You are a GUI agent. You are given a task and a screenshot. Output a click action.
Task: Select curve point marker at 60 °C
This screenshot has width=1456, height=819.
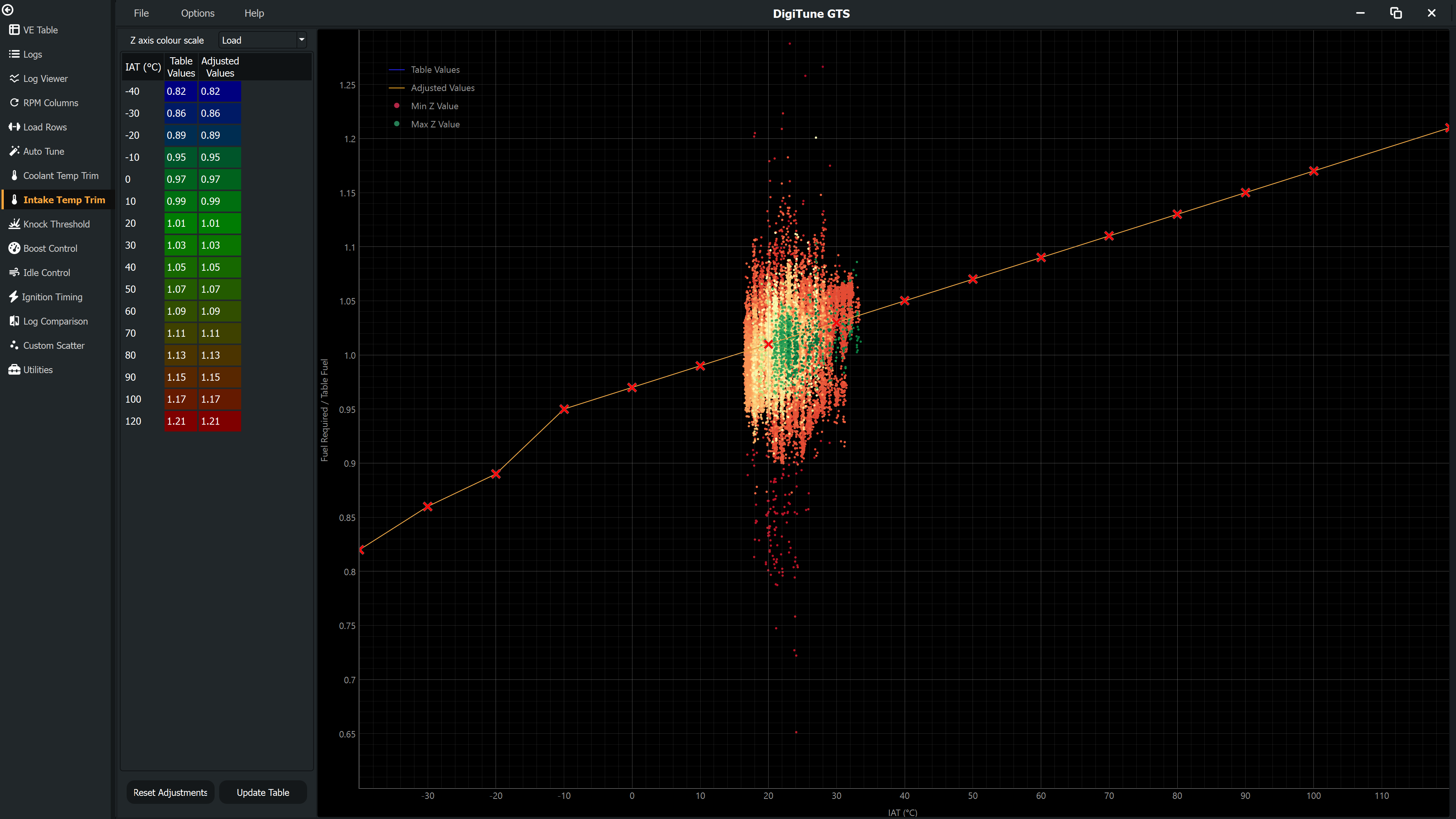[x=1041, y=257]
